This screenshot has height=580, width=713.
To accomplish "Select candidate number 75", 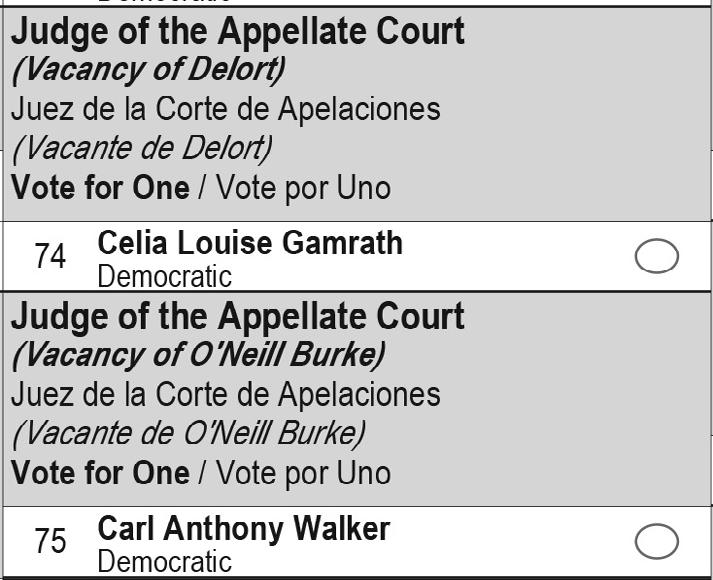I will point(50,541).
